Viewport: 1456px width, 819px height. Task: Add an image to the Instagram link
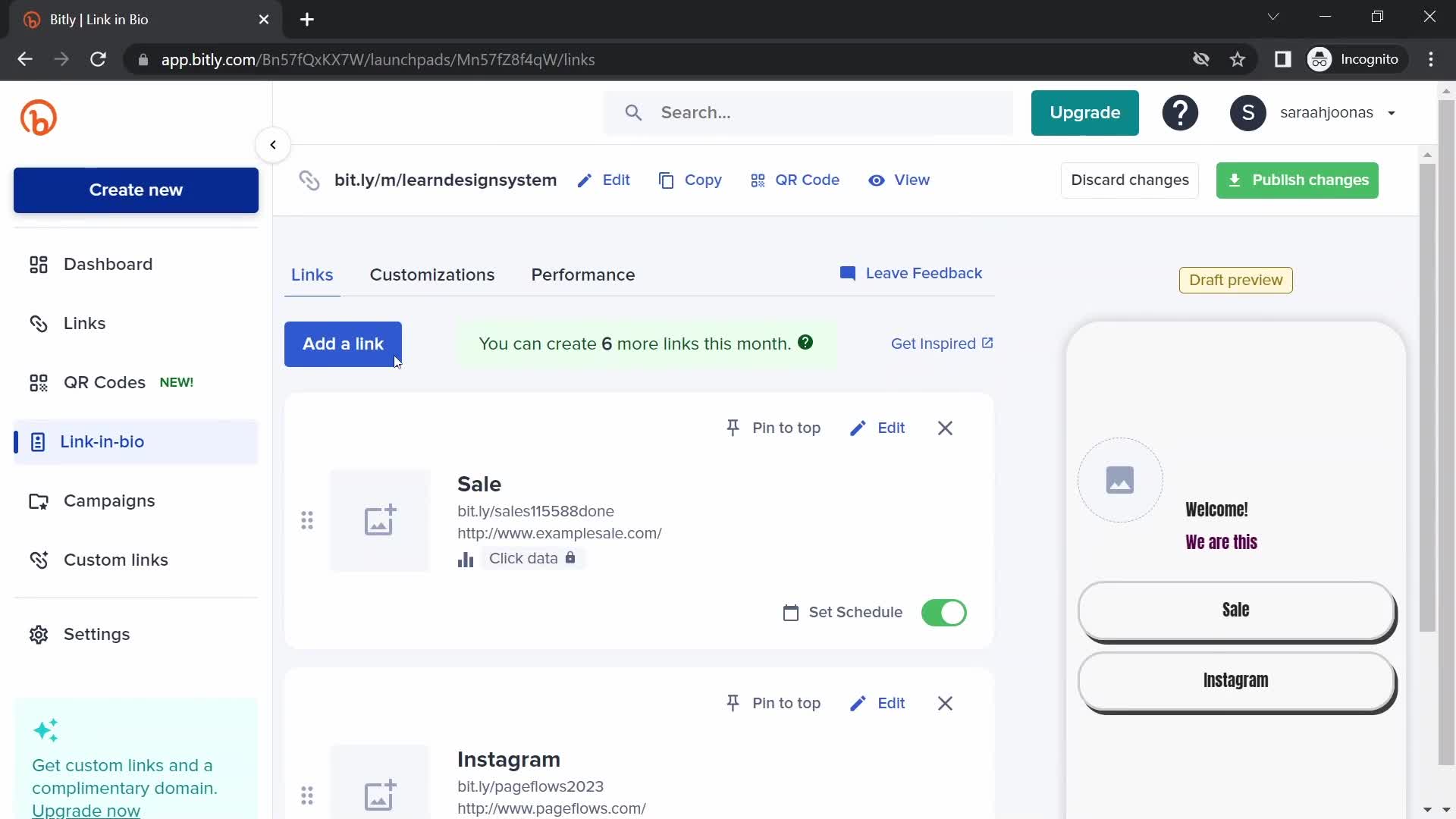tap(380, 783)
